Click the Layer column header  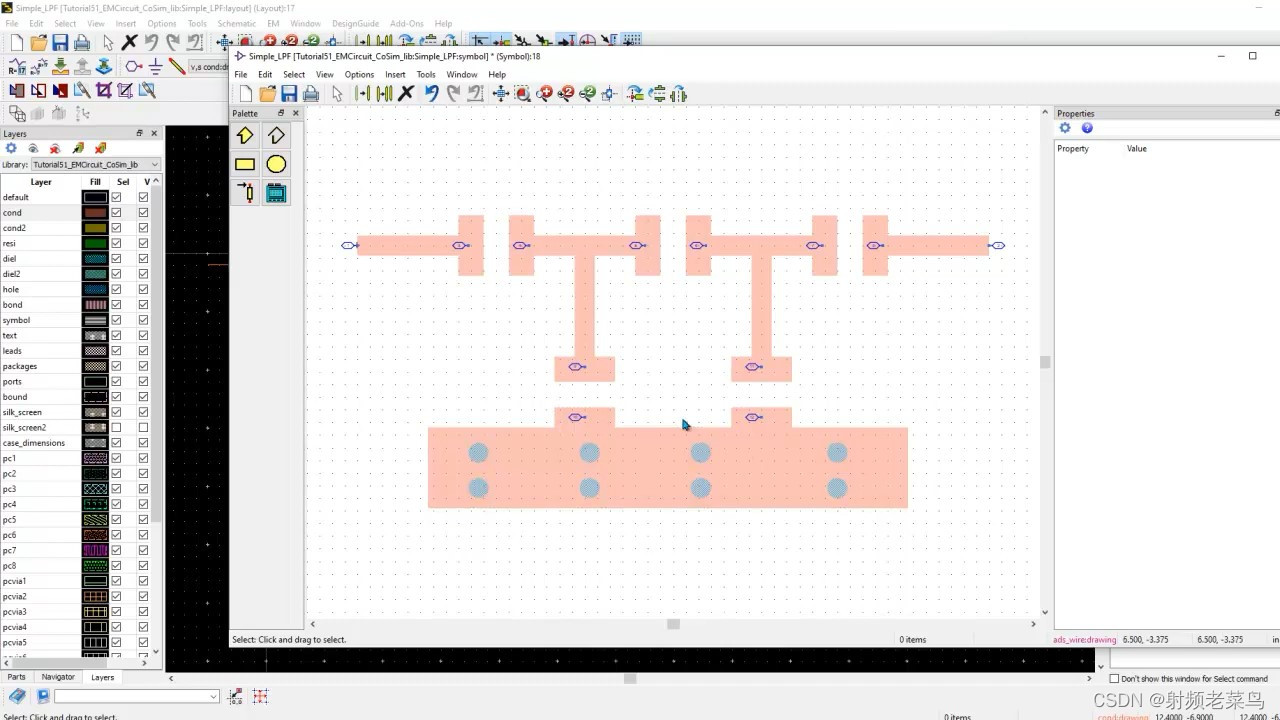(41, 182)
